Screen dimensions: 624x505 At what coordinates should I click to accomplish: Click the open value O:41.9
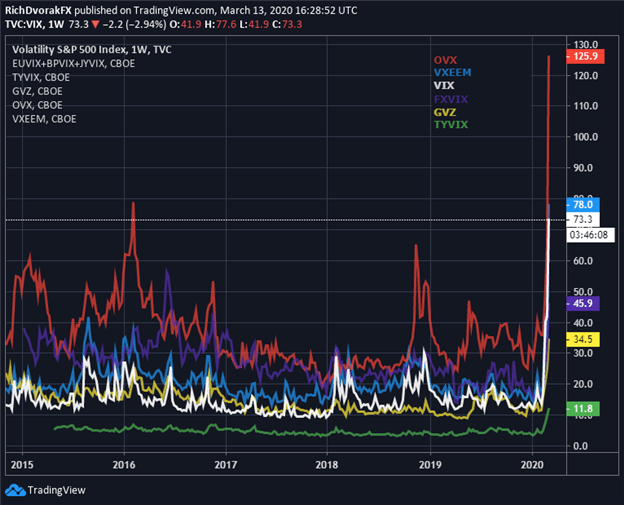(x=185, y=25)
